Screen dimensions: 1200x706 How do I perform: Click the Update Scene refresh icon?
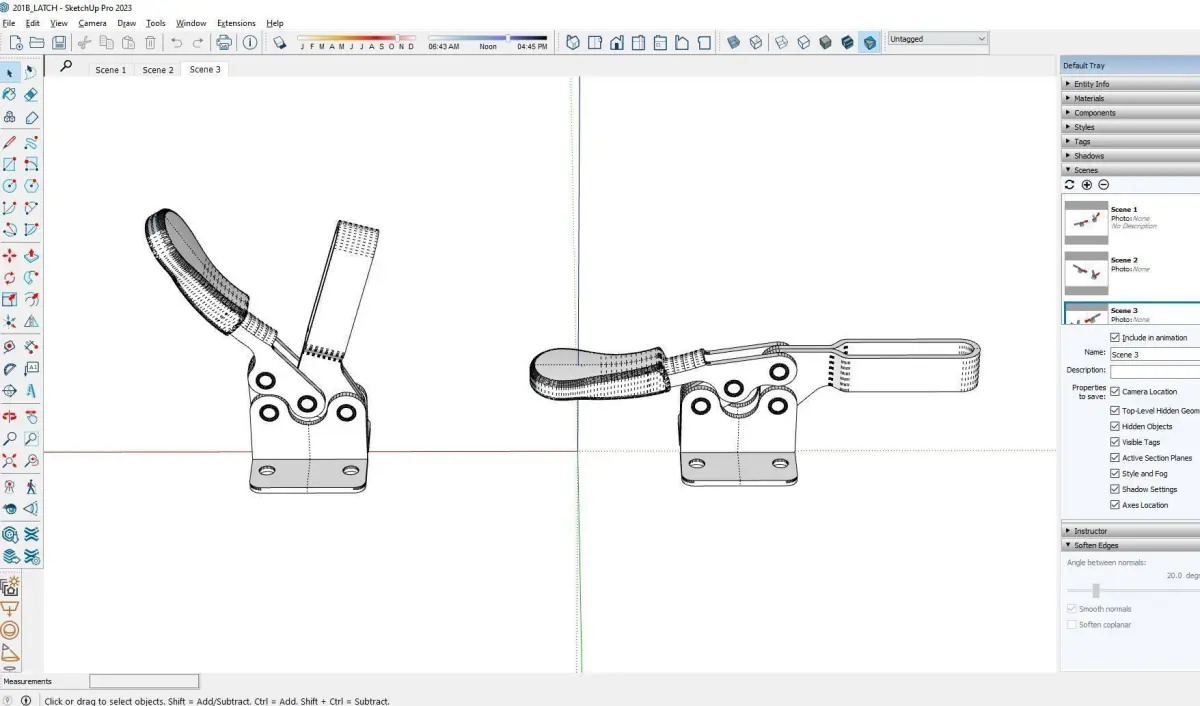point(1070,185)
